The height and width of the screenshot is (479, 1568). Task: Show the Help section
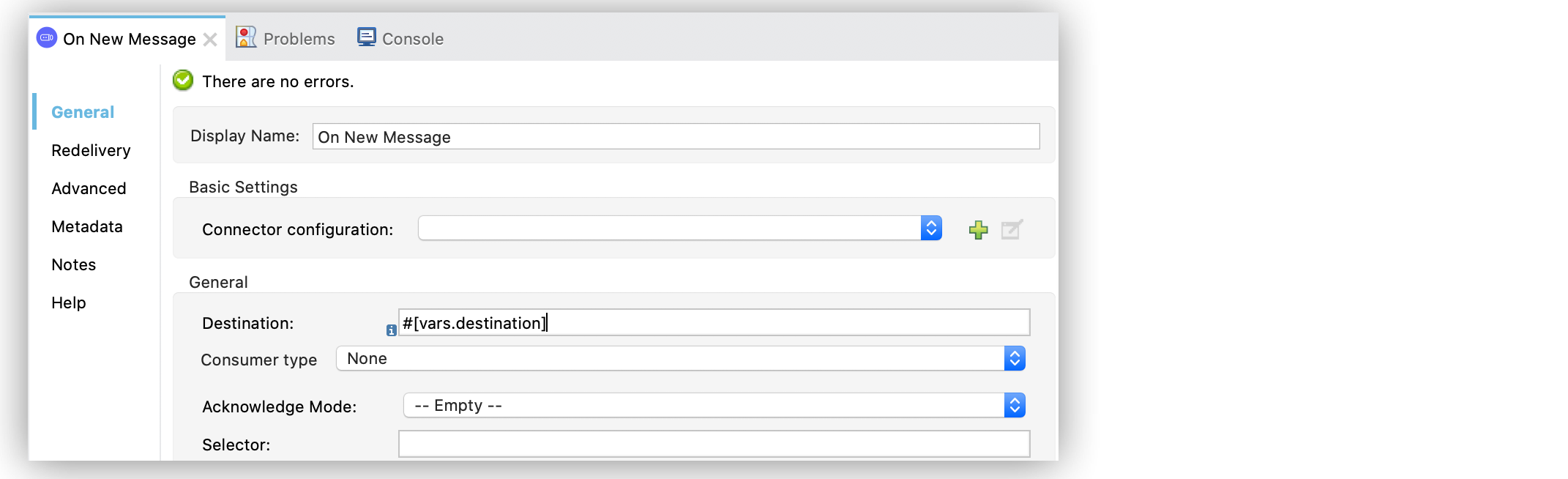click(x=69, y=303)
